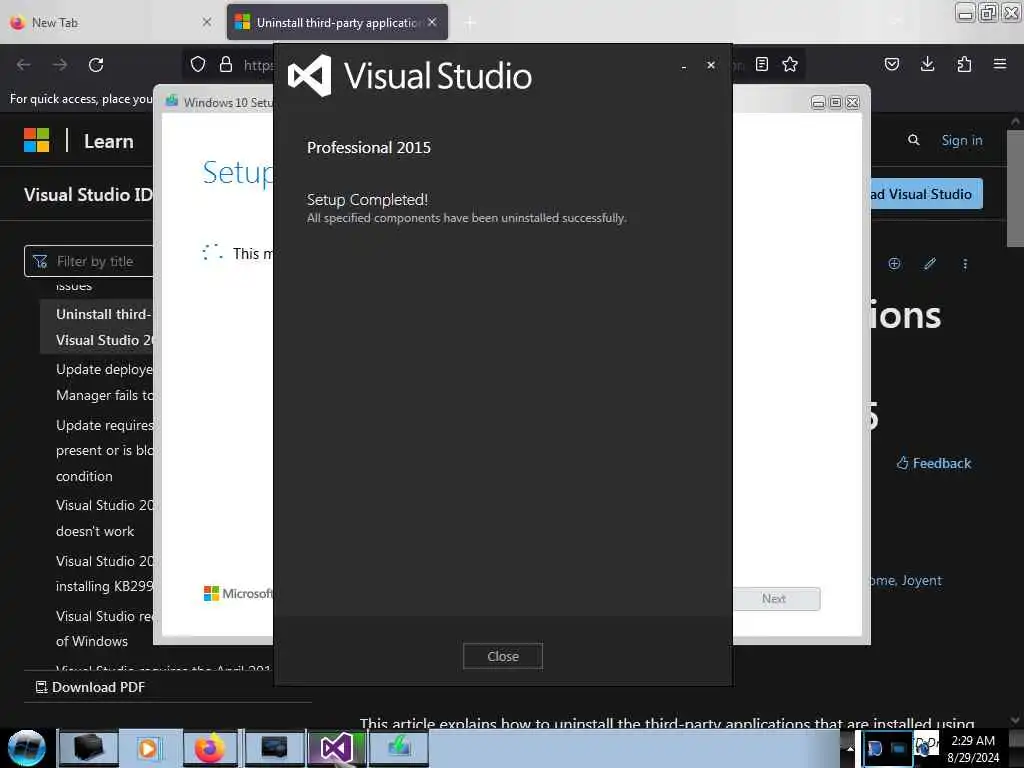This screenshot has height=768, width=1024.
Task: Open Update requires sidebar article
Action: [x=104, y=451]
